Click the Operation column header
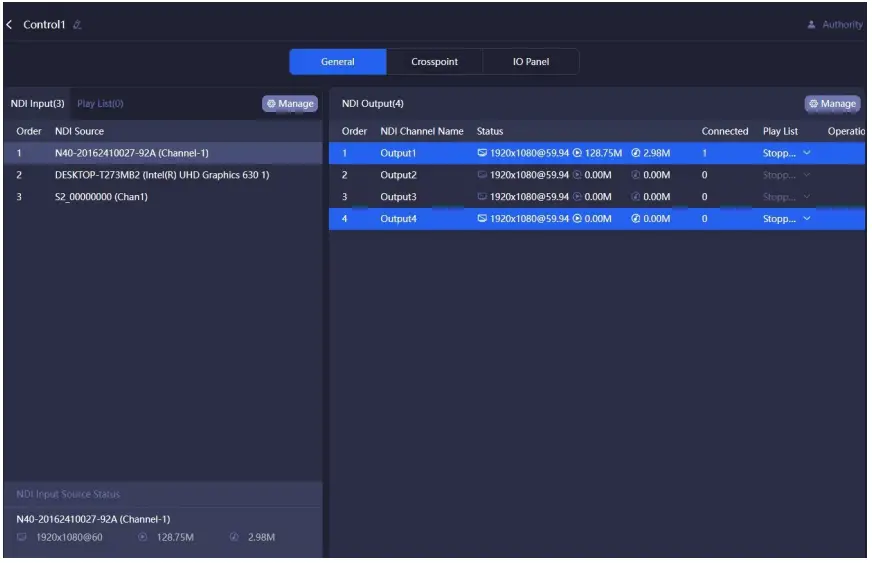Viewport: 872px width, 563px height. (846, 131)
